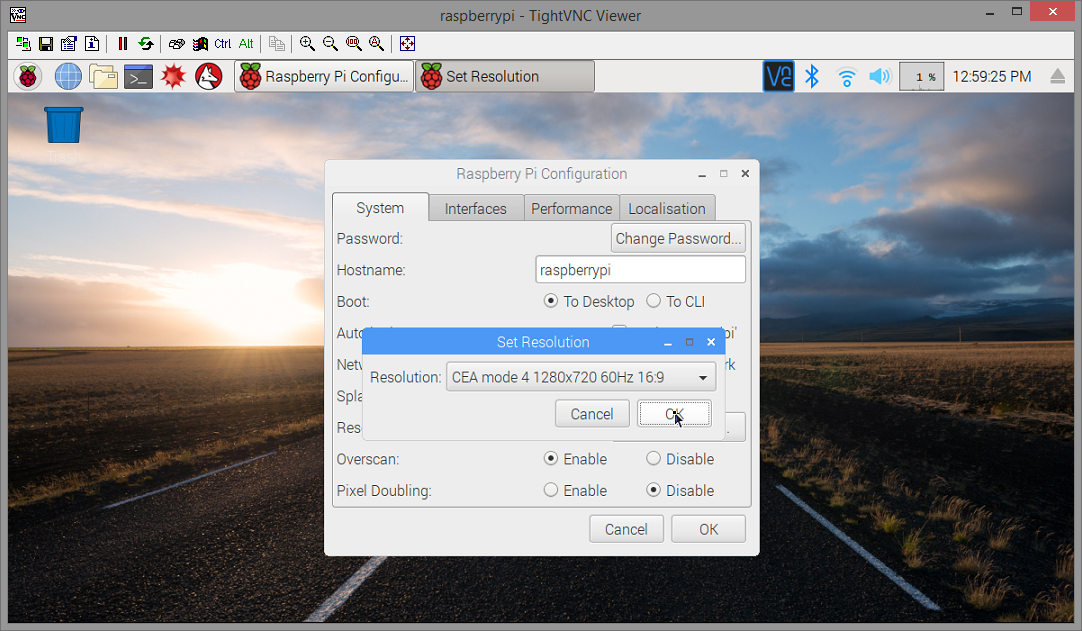The width and height of the screenshot is (1082, 631).
Task: Switch to the Localisation tab
Action: 667,208
